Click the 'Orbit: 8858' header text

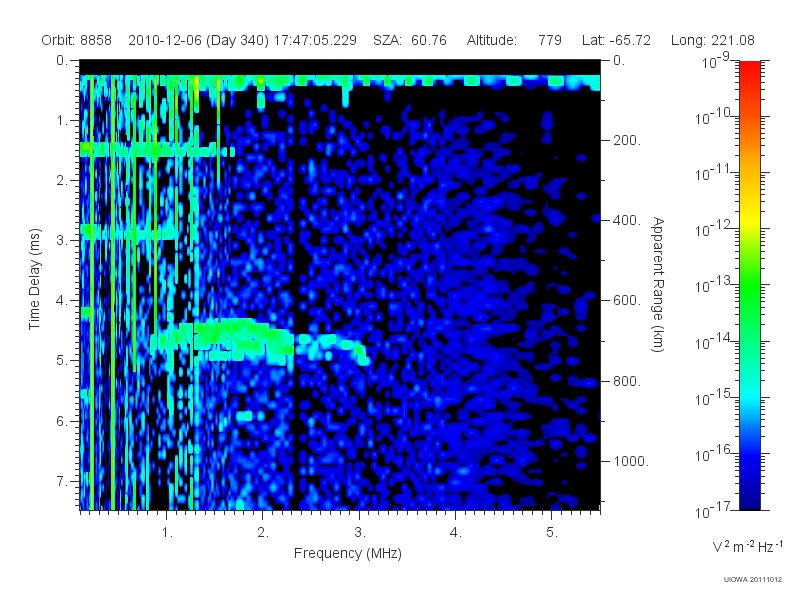pos(77,40)
